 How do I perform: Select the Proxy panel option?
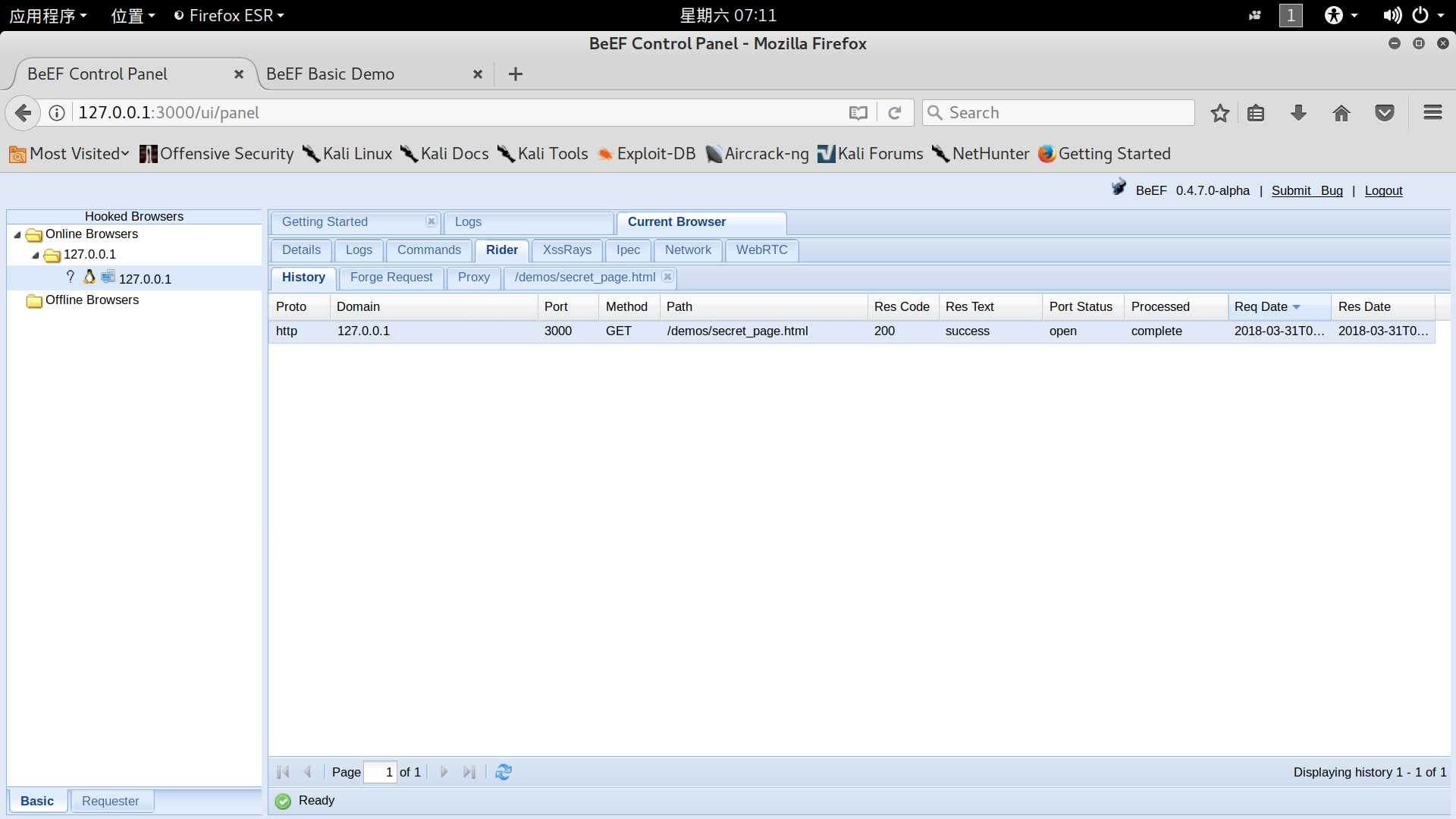(x=474, y=277)
